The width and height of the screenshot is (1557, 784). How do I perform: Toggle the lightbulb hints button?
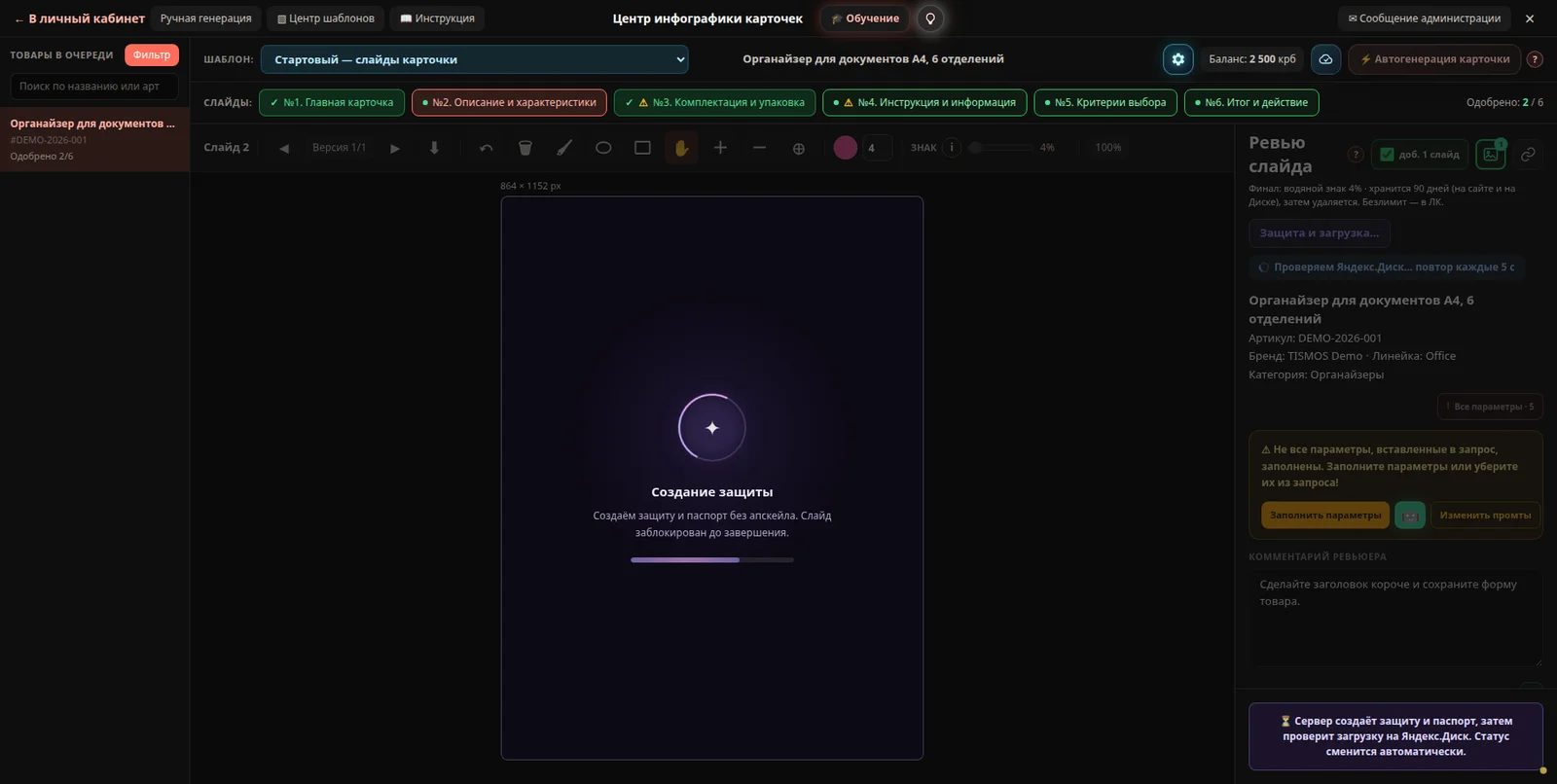coord(930,18)
